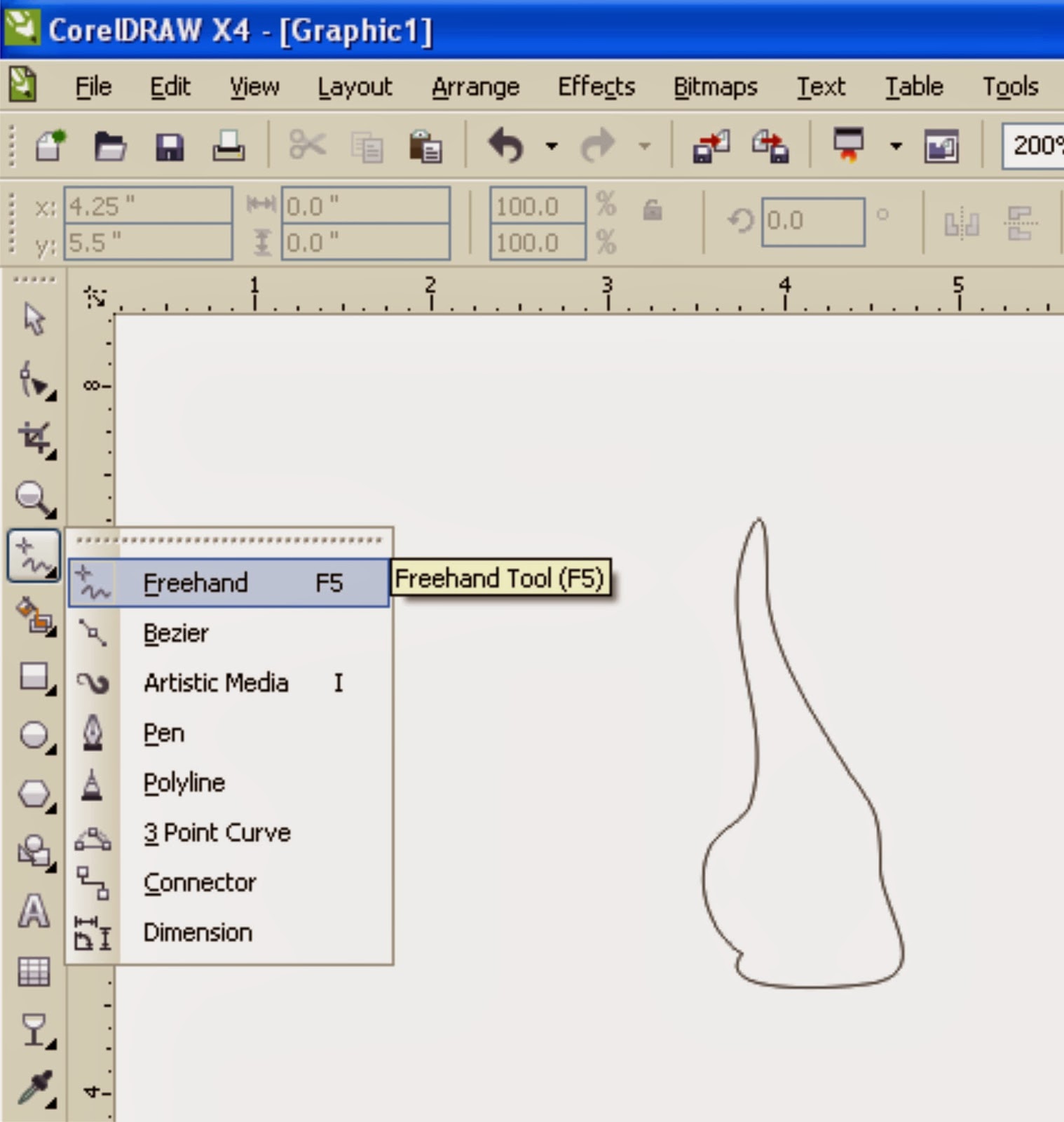Click the Cut scissors icon
The height and width of the screenshot is (1122, 1064).
[308, 145]
